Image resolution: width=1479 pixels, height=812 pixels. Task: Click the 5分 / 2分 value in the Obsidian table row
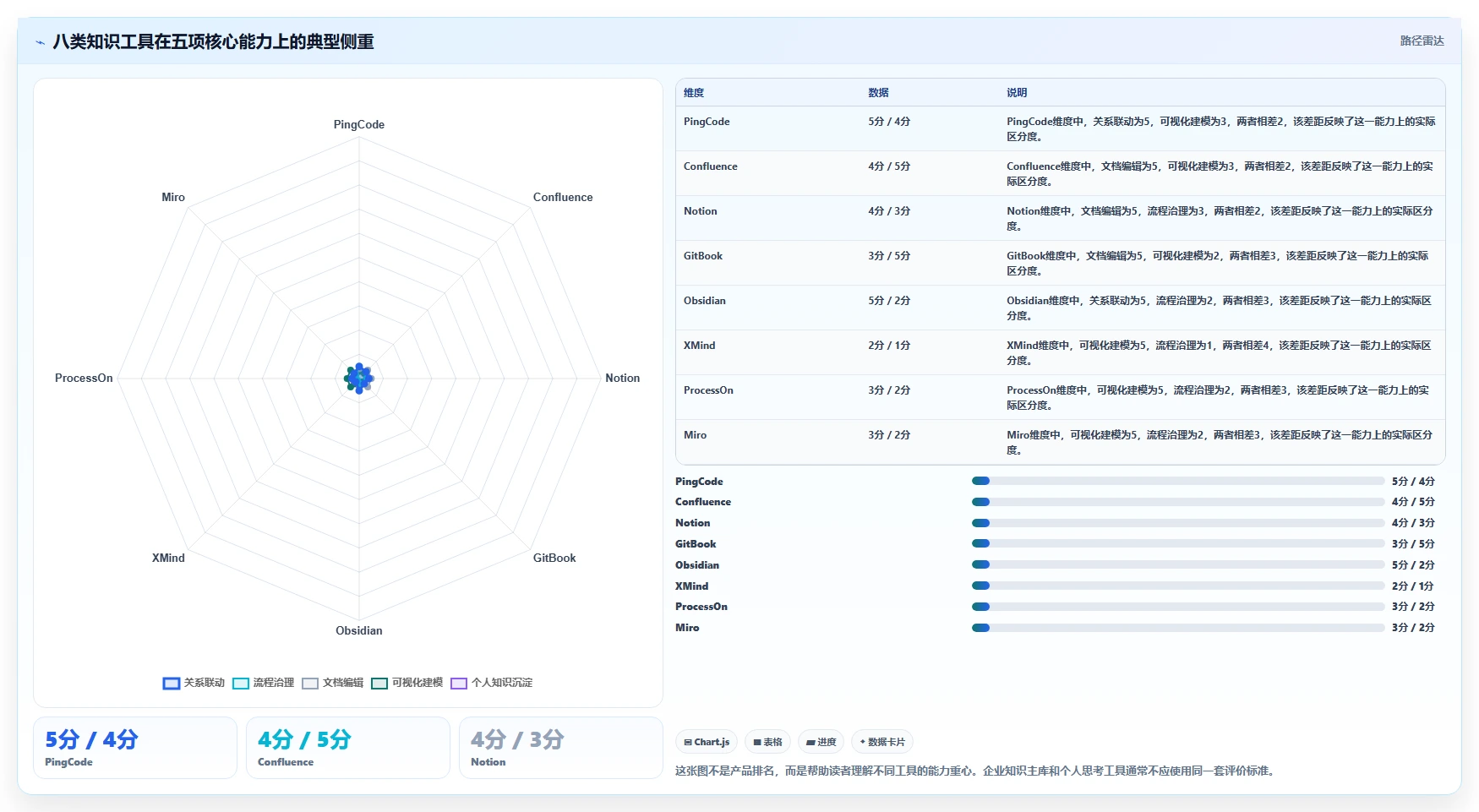(889, 301)
